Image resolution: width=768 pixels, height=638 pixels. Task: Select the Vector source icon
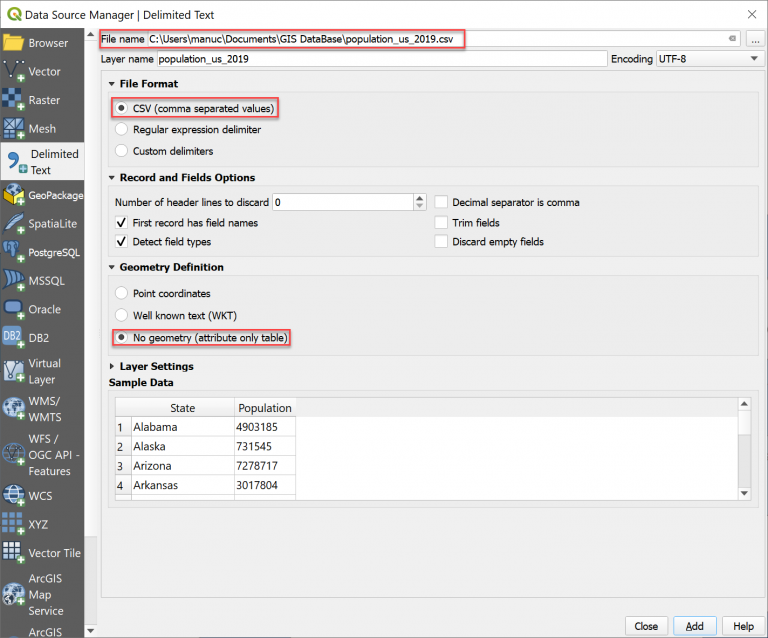tap(13, 72)
